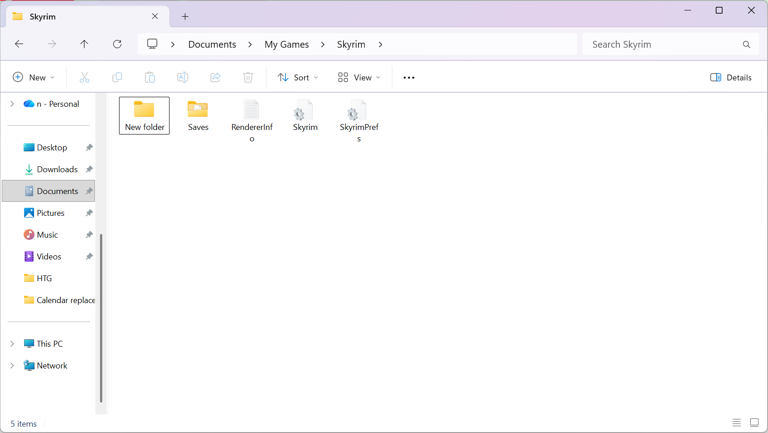Select the Saves folder

(x=198, y=115)
